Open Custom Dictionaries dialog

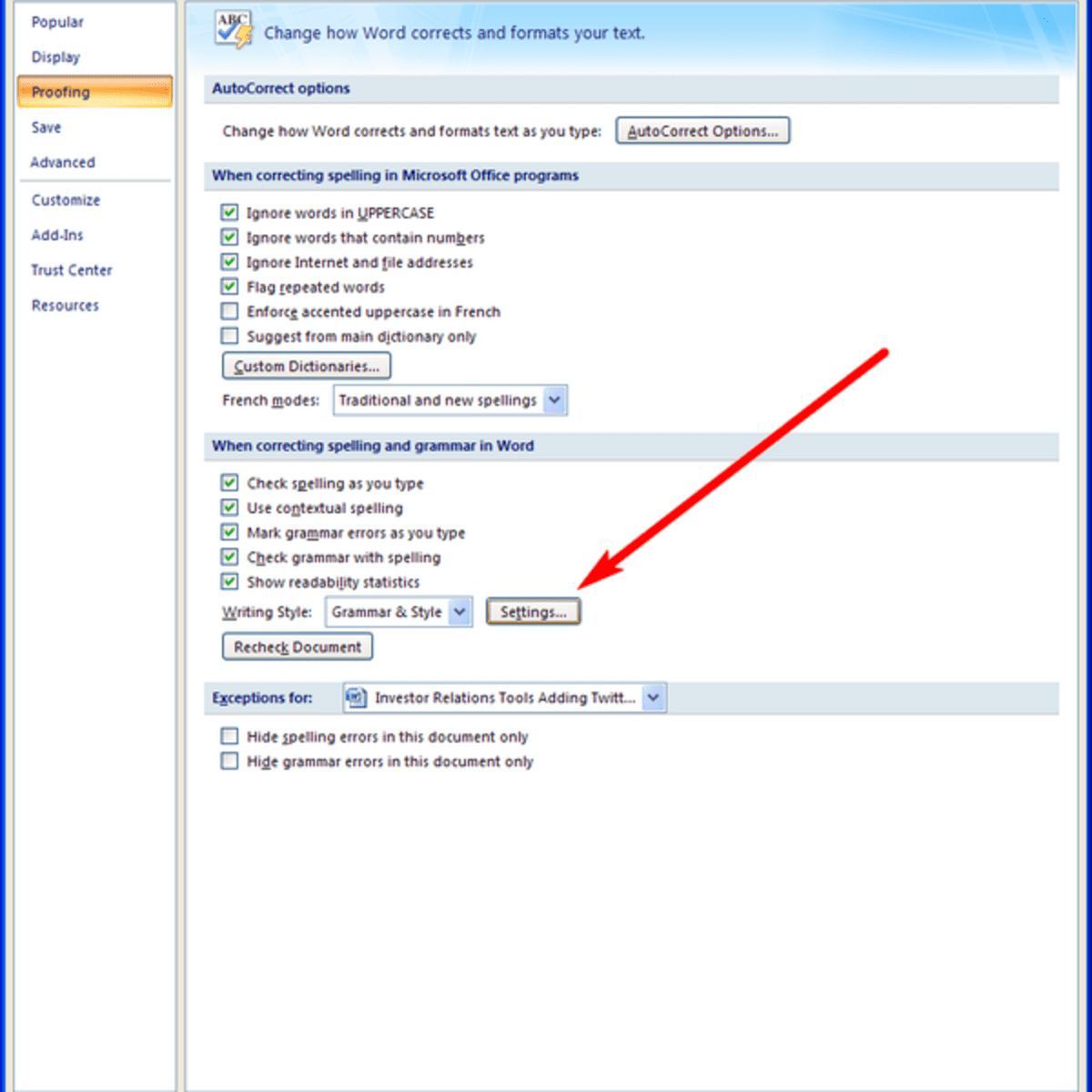[307, 367]
